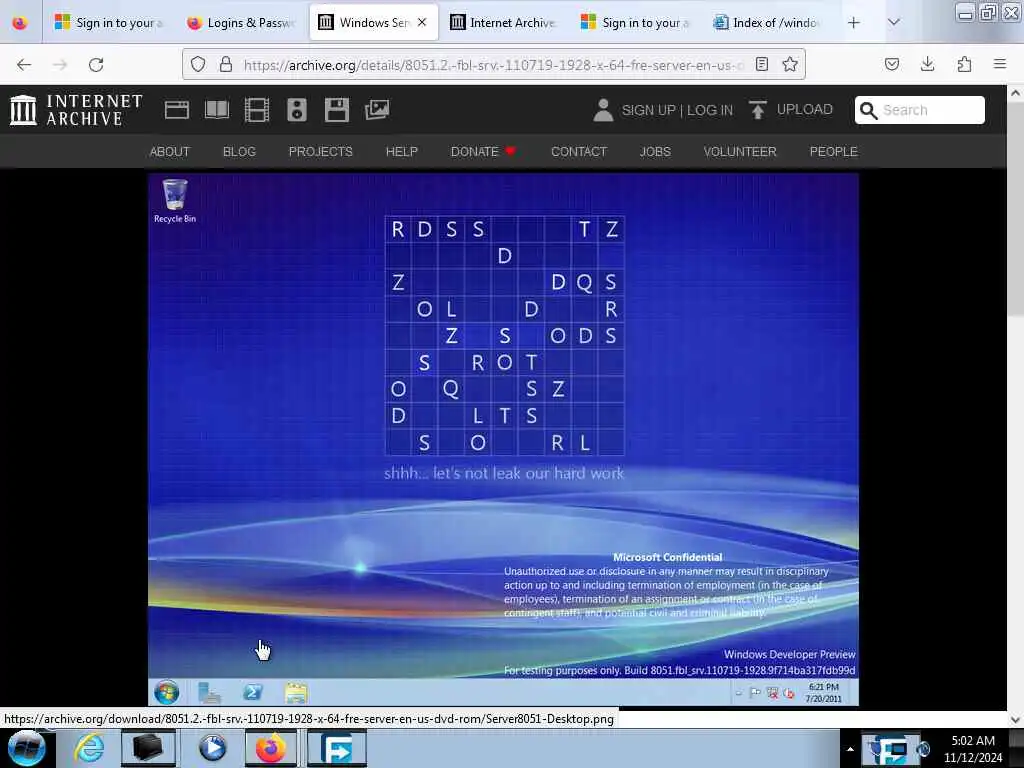The height and width of the screenshot is (768, 1024).
Task: Switch to Logins & Passwords tab
Action: (240, 23)
